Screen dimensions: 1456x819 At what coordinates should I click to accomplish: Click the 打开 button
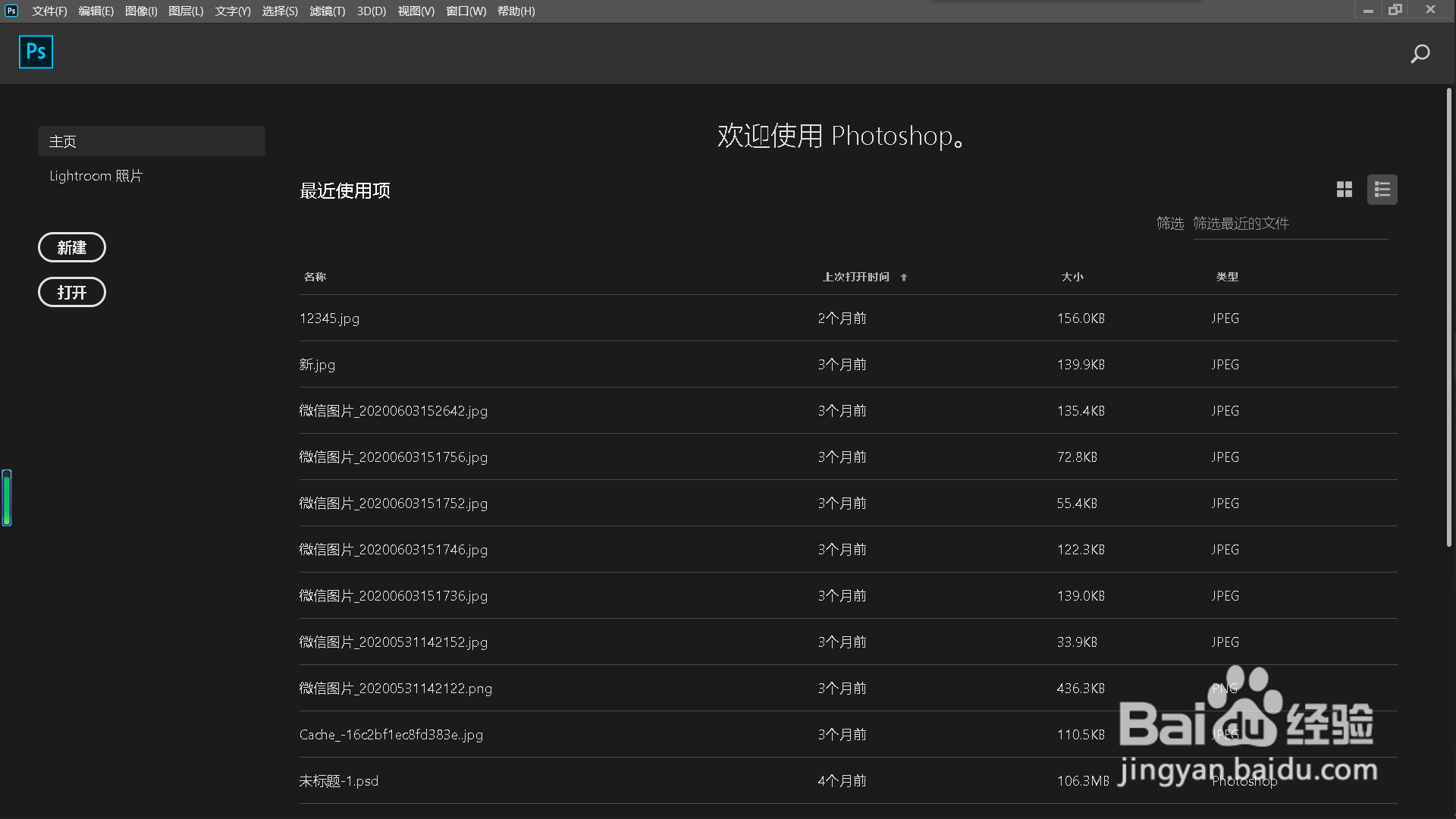71,292
